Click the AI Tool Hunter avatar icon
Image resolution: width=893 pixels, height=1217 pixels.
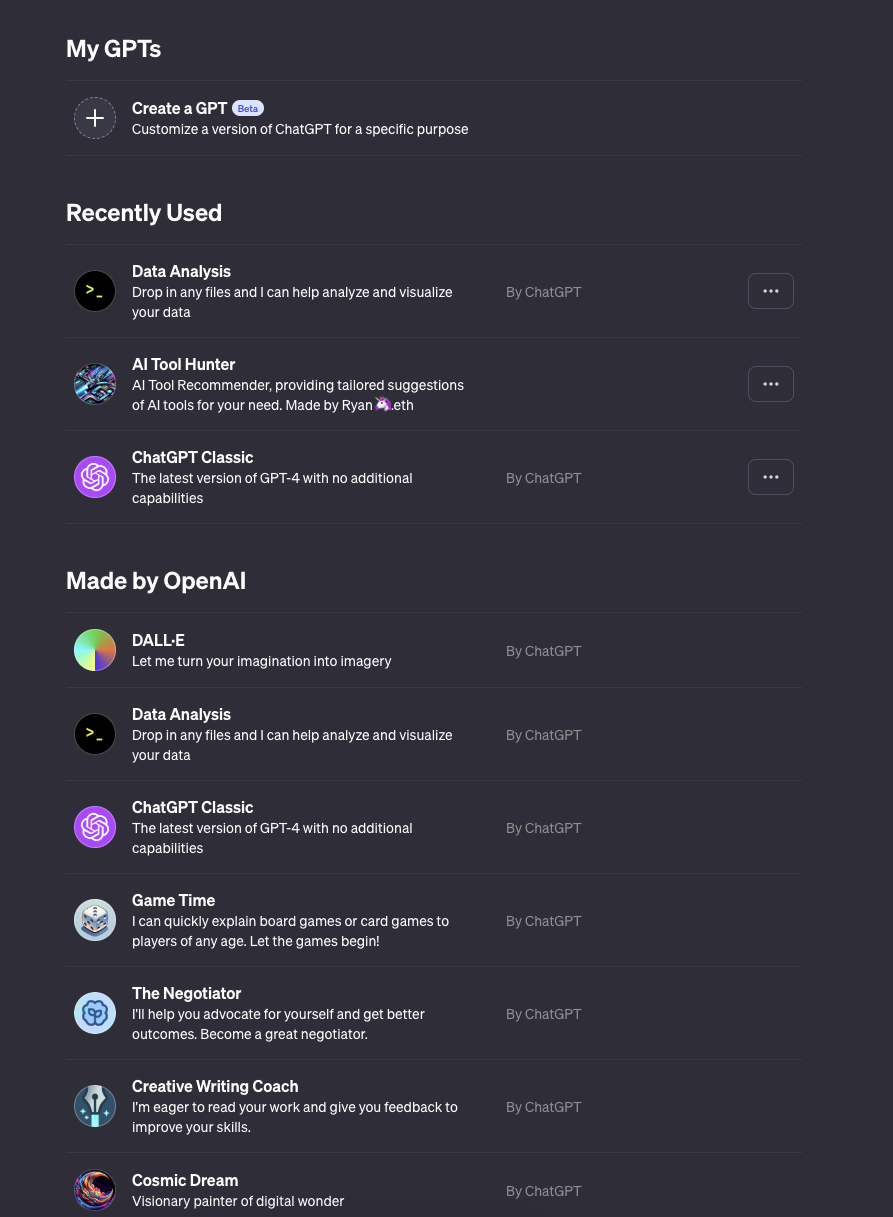tap(95, 384)
